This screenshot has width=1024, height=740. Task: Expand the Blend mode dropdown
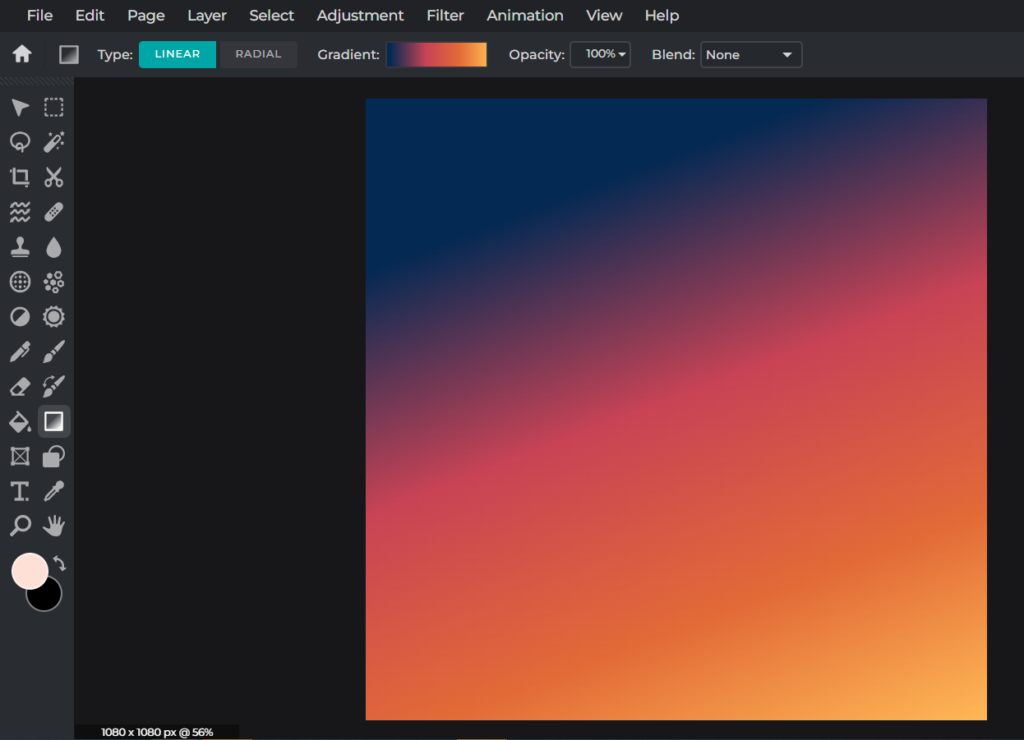click(750, 55)
